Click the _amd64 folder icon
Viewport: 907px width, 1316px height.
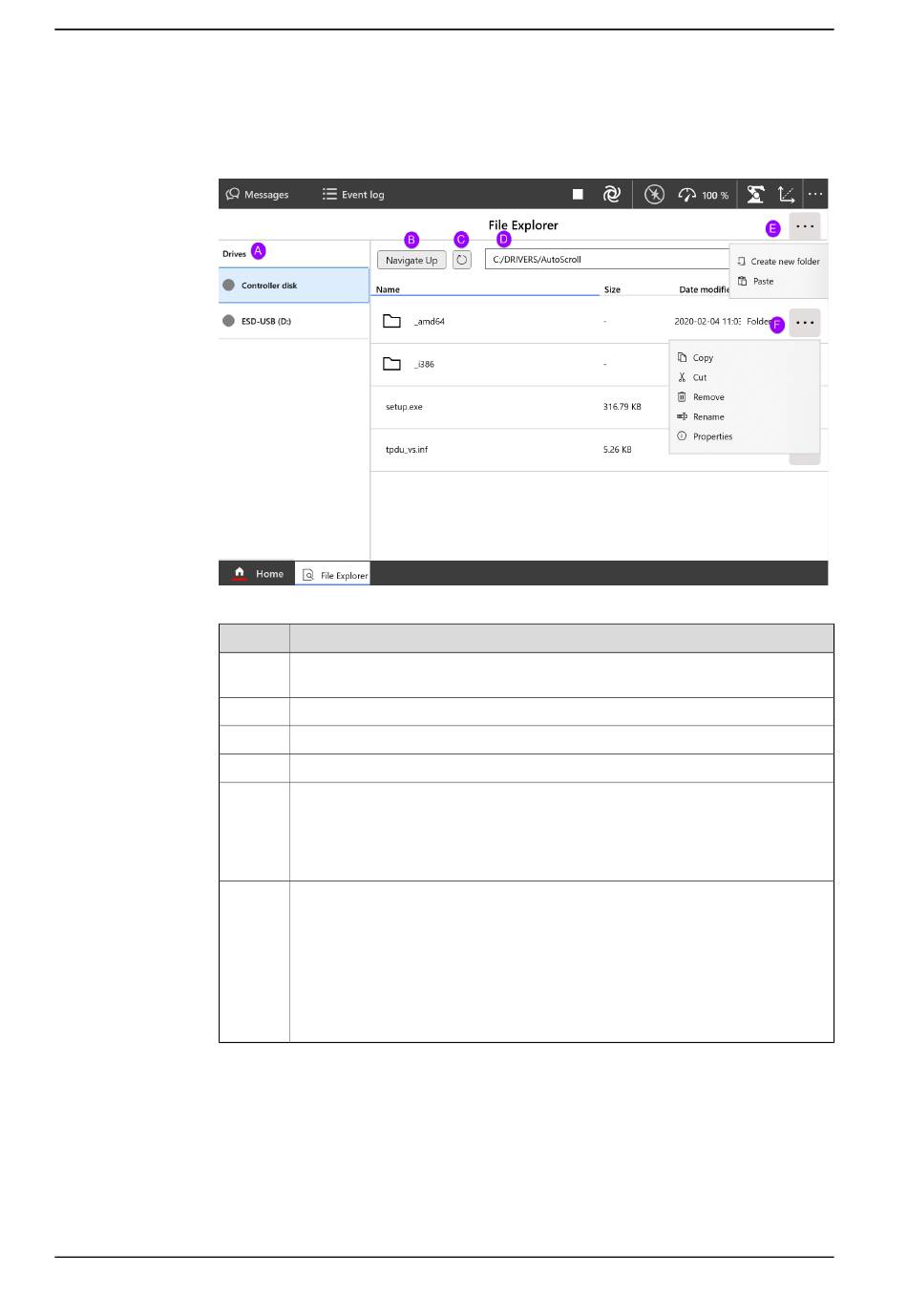pyautogui.click(x=391, y=321)
